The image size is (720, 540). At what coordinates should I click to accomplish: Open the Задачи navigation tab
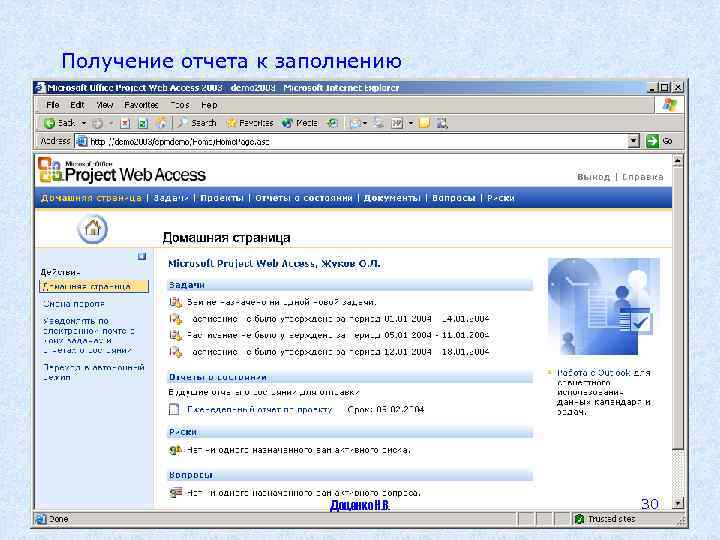171,198
